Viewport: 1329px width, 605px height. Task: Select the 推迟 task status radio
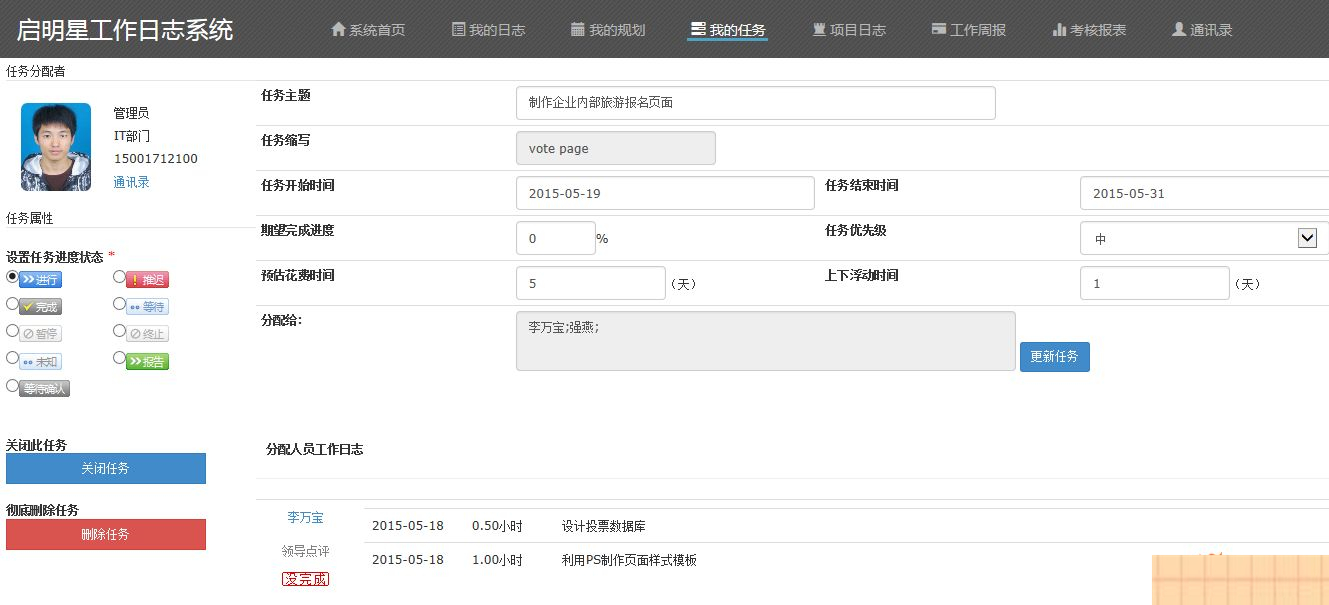(120, 280)
